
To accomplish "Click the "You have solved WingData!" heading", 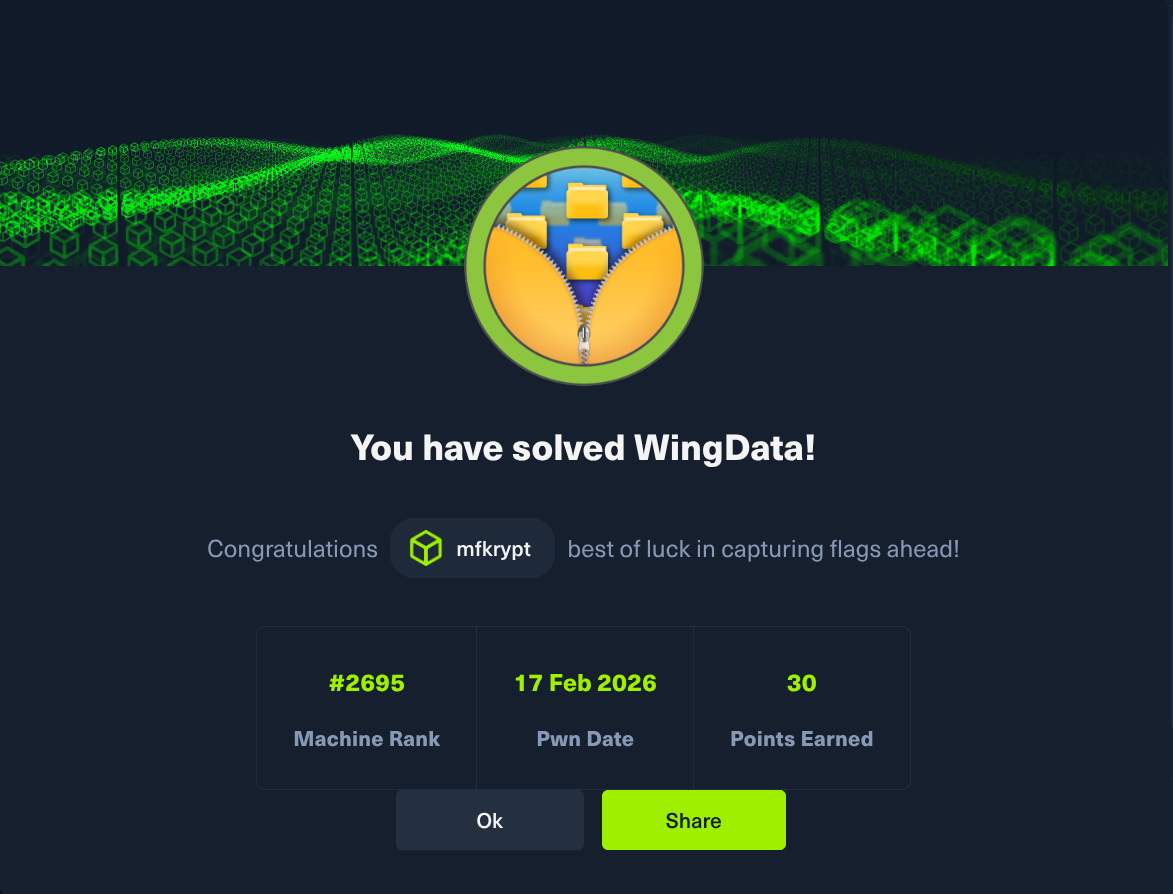I will (583, 448).
